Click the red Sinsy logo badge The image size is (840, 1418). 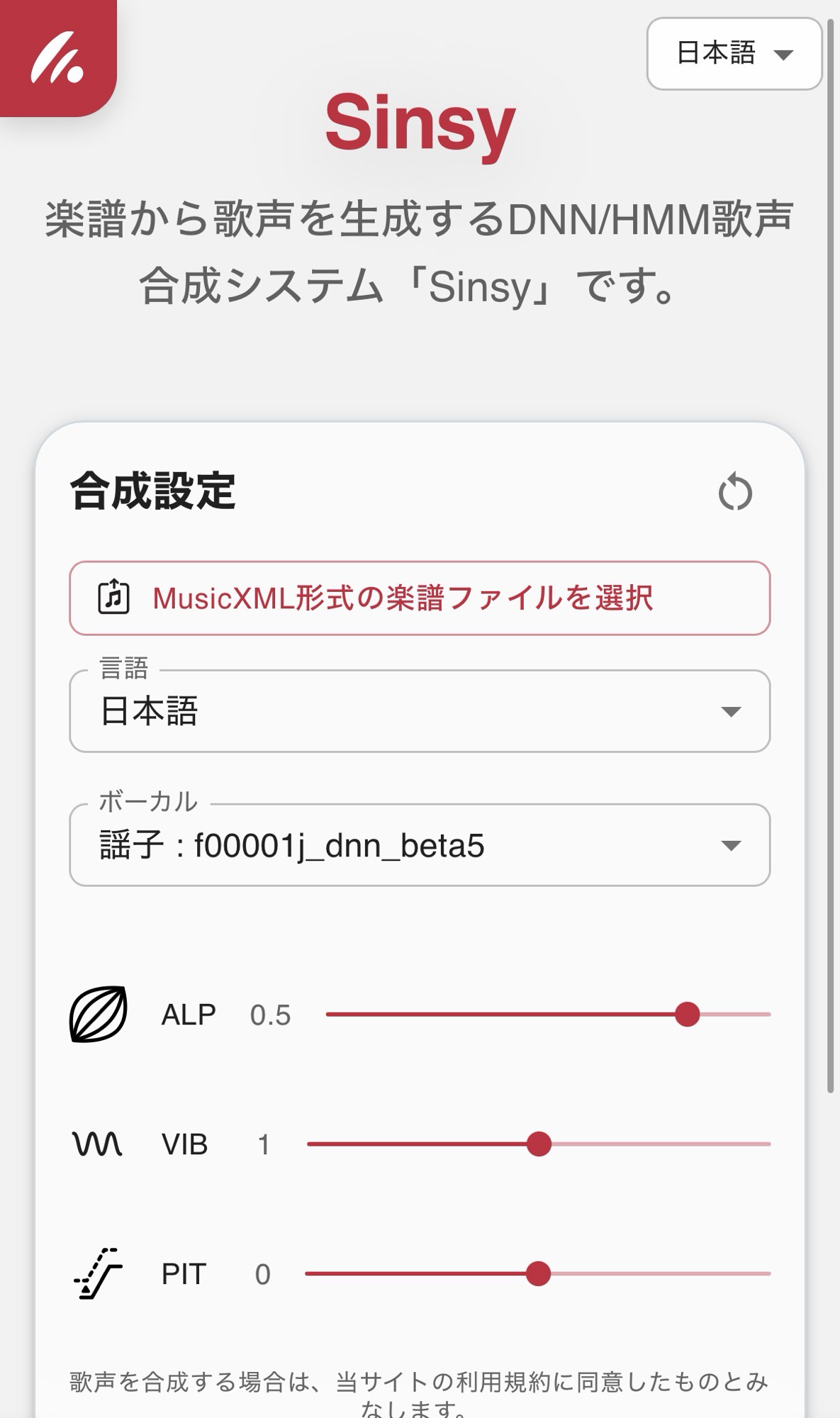[57, 57]
